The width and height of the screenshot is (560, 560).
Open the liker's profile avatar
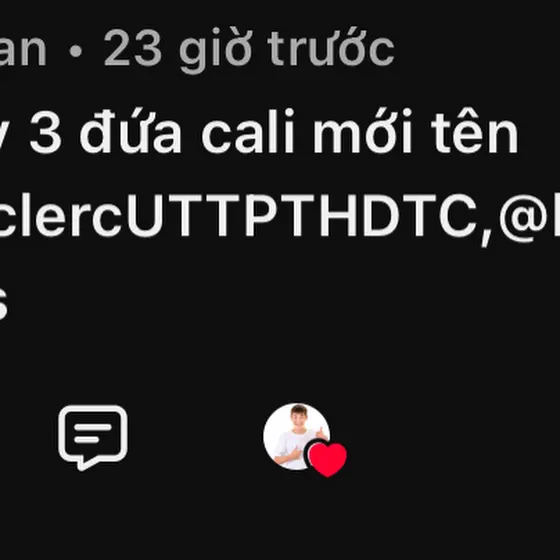(x=296, y=436)
